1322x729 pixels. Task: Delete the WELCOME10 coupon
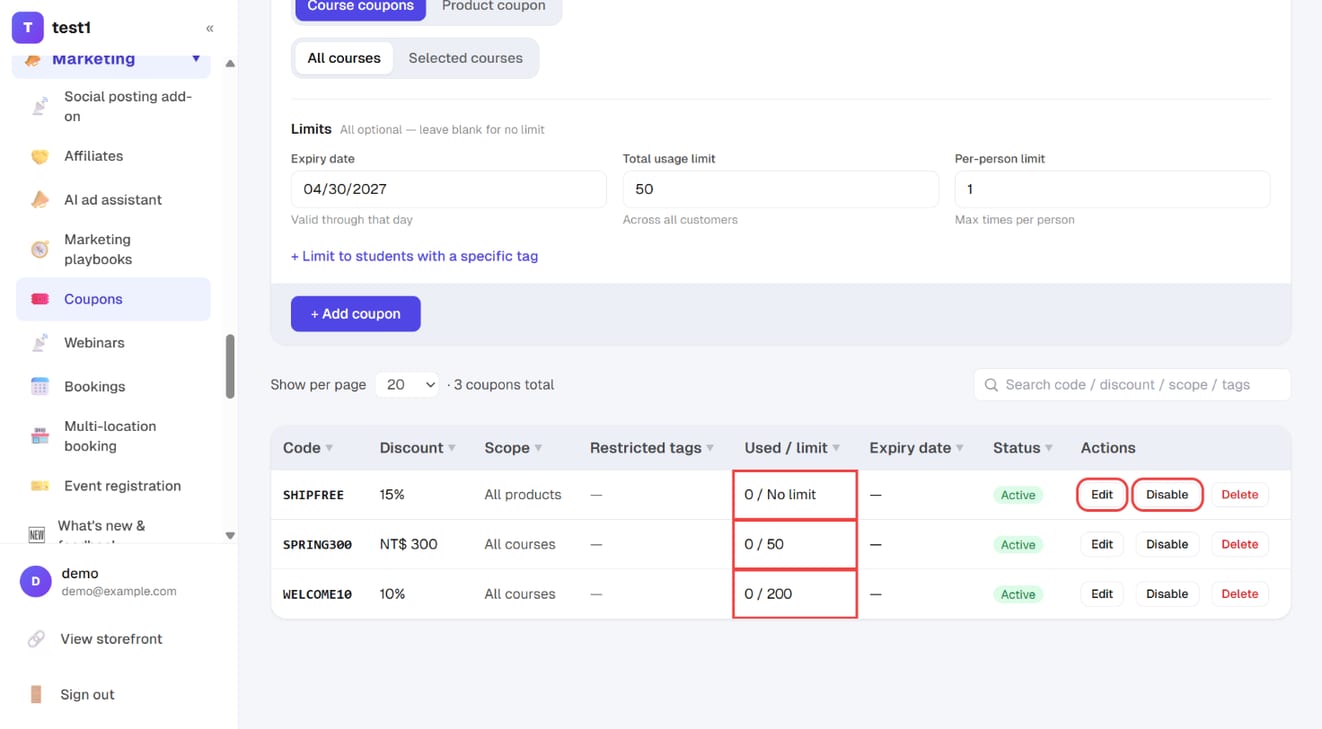pyautogui.click(x=1240, y=594)
